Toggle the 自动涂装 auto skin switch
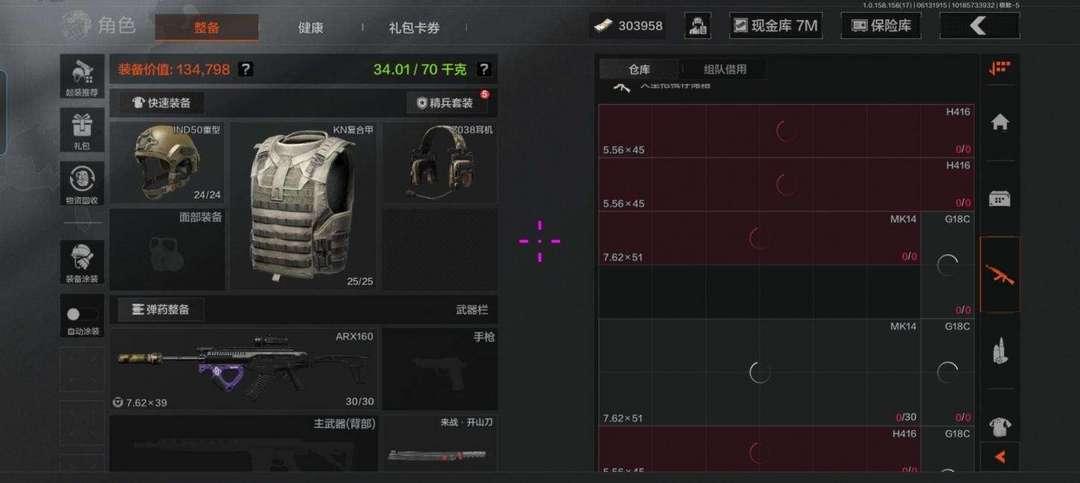Viewport: 1080px width, 483px height. pos(82,316)
